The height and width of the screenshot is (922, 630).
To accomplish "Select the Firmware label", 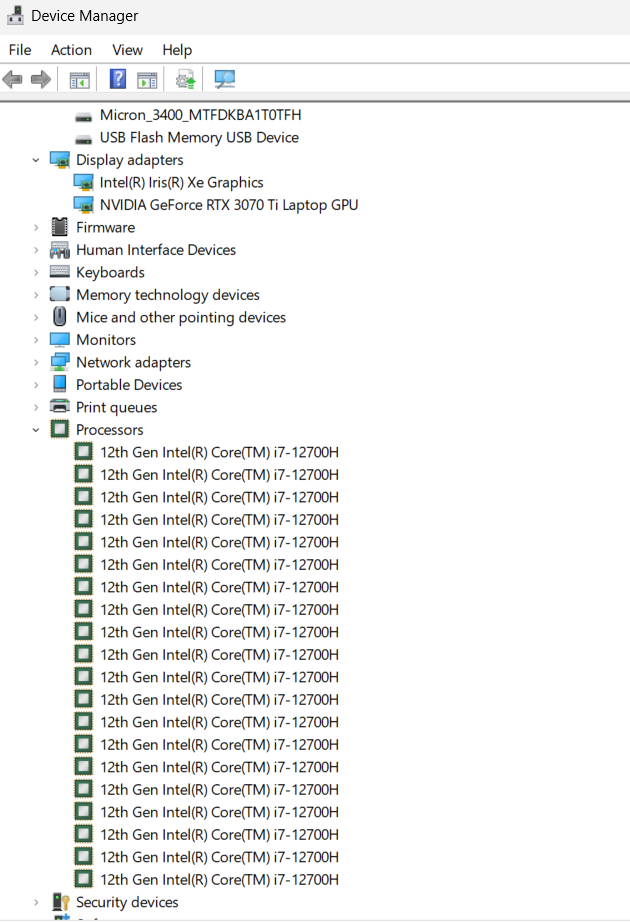I will pyautogui.click(x=105, y=228).
